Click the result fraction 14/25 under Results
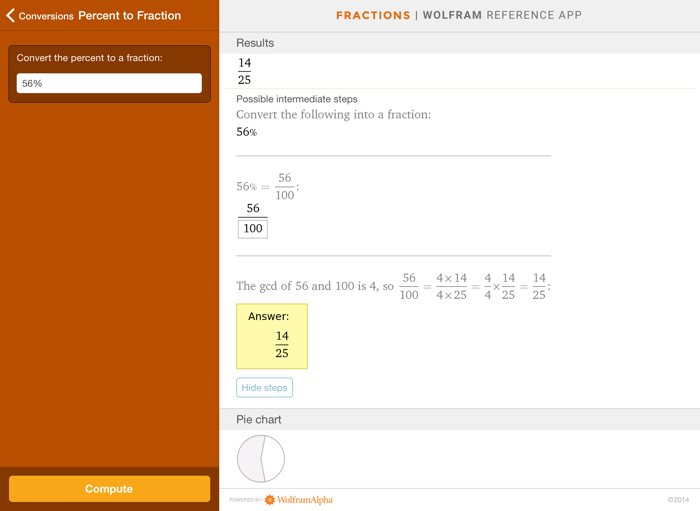Image resolution: width=700 pixels, height=511 pixels. click(x=244, y=71)
